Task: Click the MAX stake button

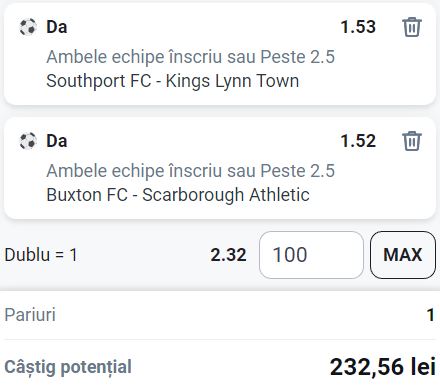Action: click(403, 255)
